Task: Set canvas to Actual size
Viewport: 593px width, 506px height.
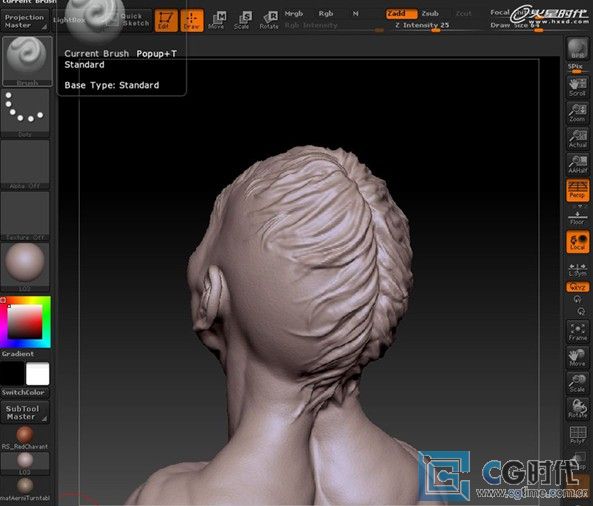Action: pyautogui.click(x=577, y=139)
